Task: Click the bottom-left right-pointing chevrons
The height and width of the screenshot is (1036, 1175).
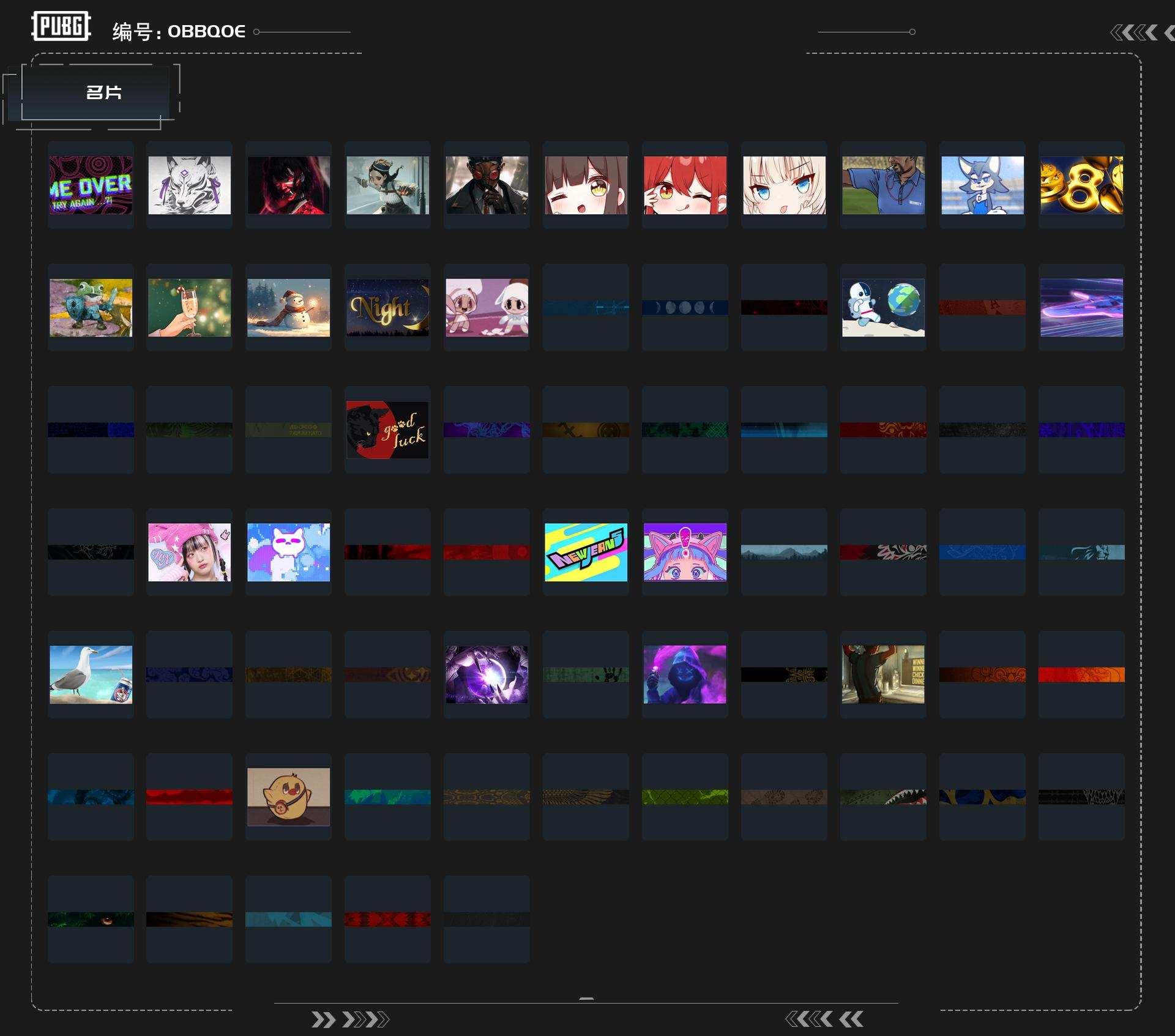Action: [349, 1019]
